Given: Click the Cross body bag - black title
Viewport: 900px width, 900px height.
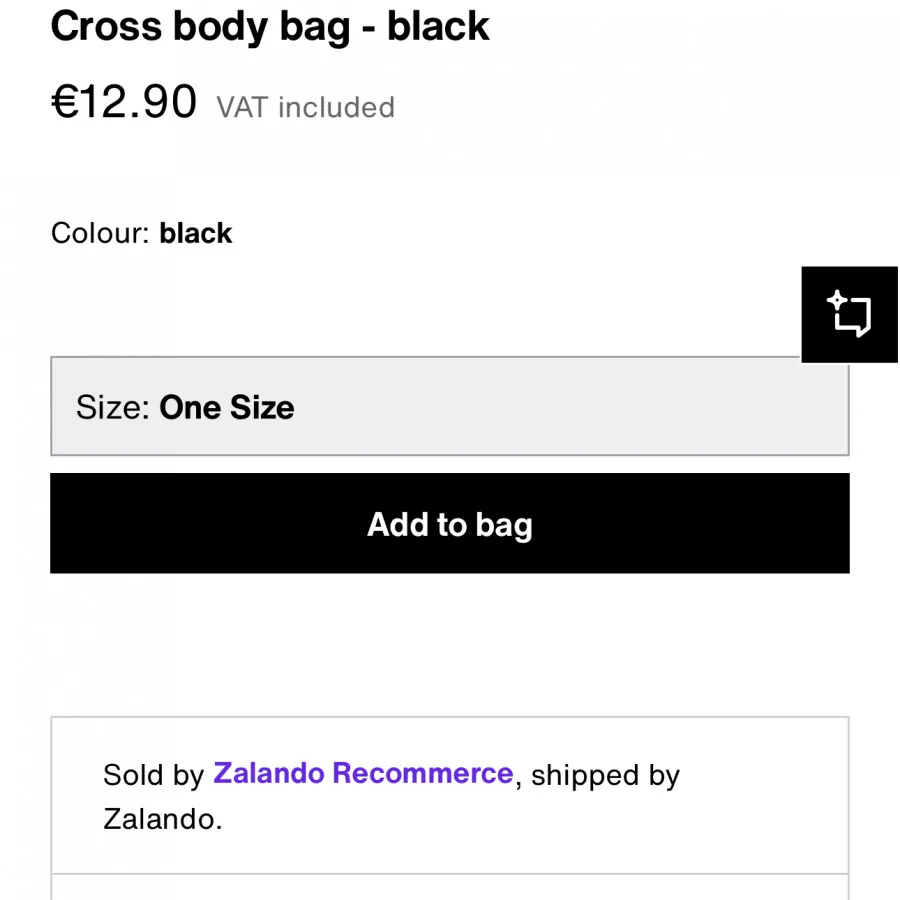Looking at the screenshot, I should click(270, 27).
